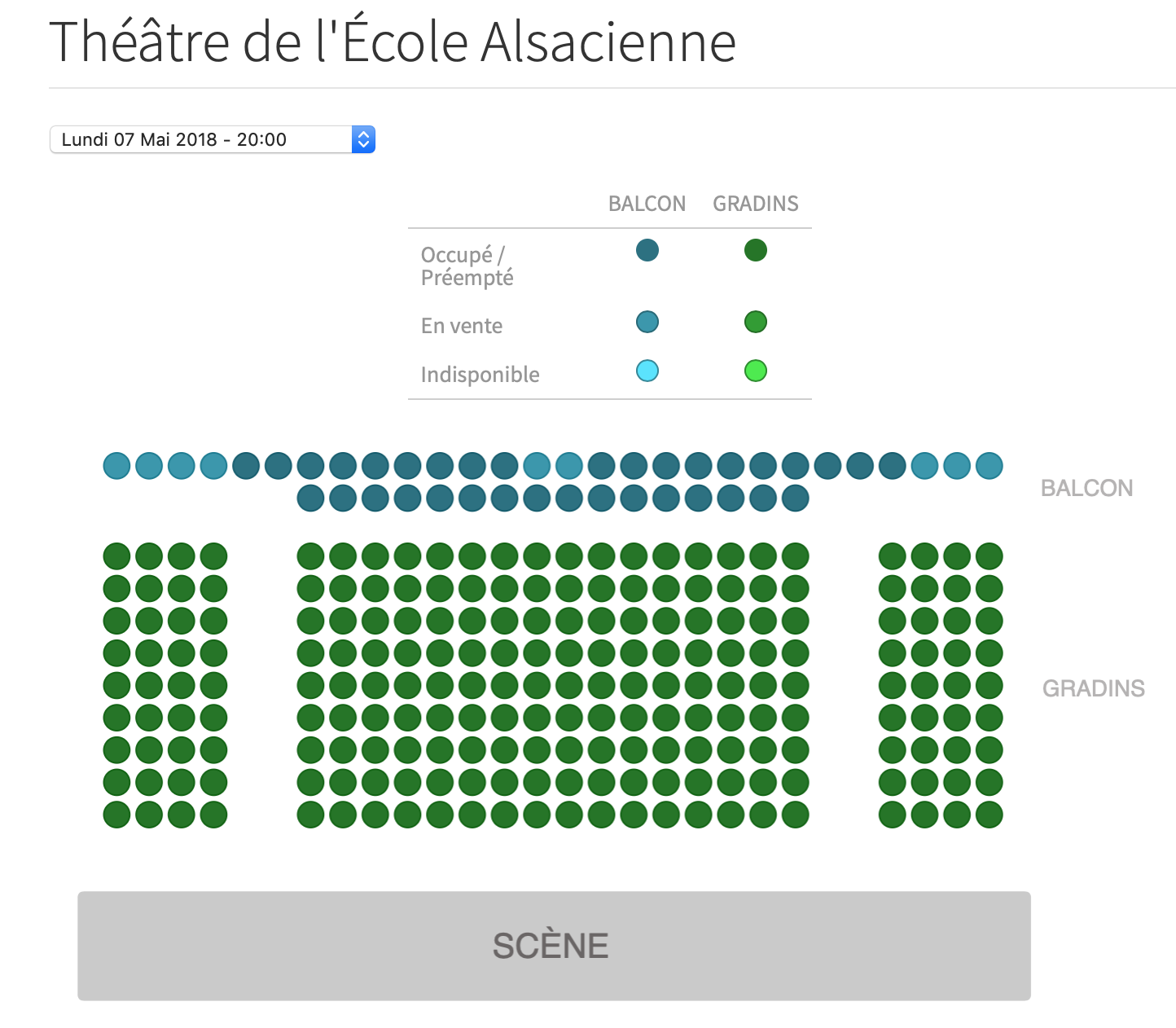Click the BALCON column header in the legend

pos(647,204)
